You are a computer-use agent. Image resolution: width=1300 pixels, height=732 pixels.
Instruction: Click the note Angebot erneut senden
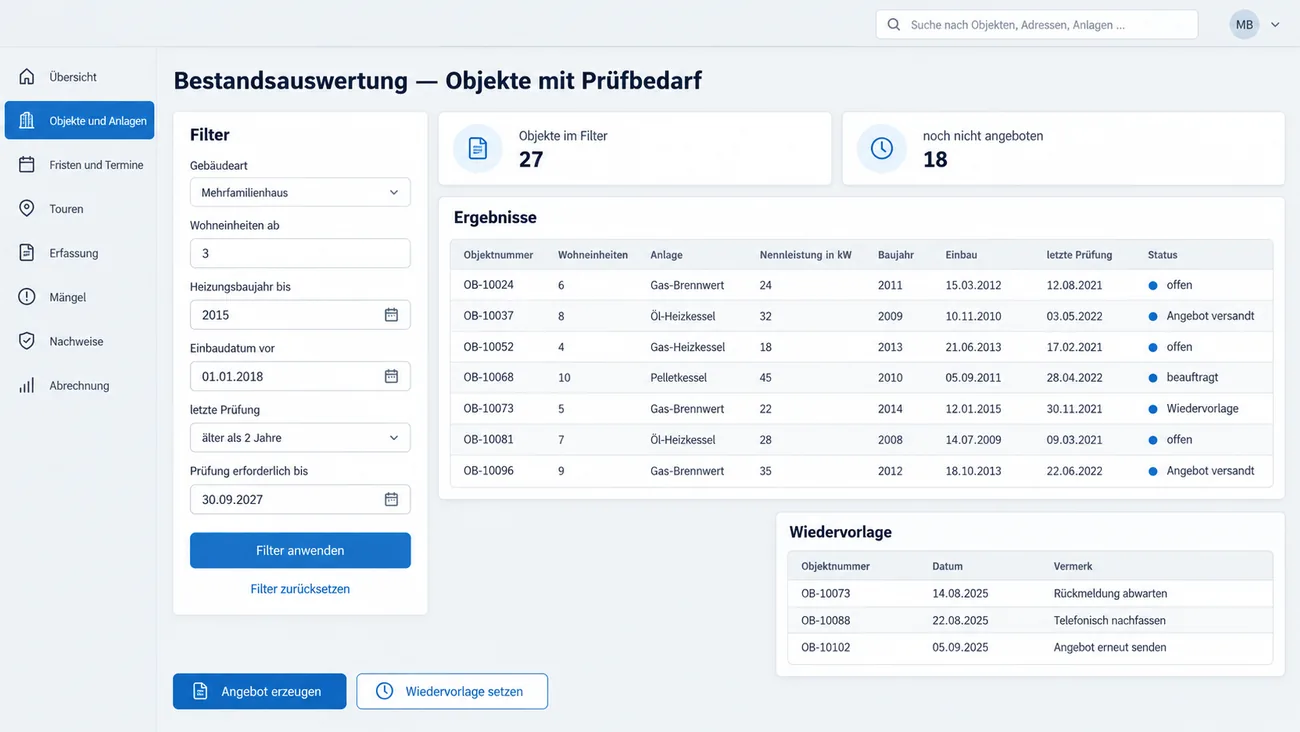click(1110, 647)
